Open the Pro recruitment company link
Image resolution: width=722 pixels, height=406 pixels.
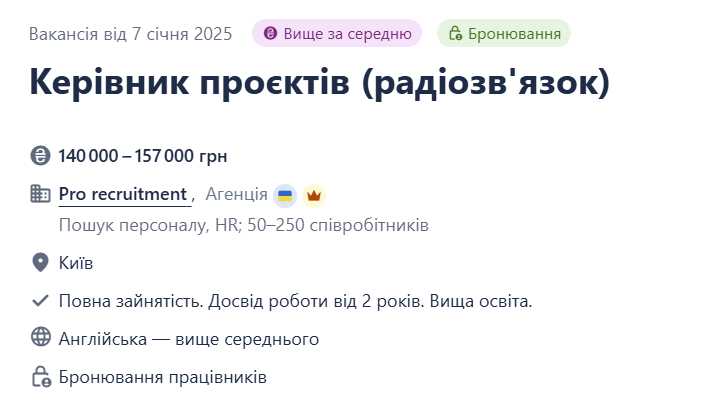coord(123,194)
